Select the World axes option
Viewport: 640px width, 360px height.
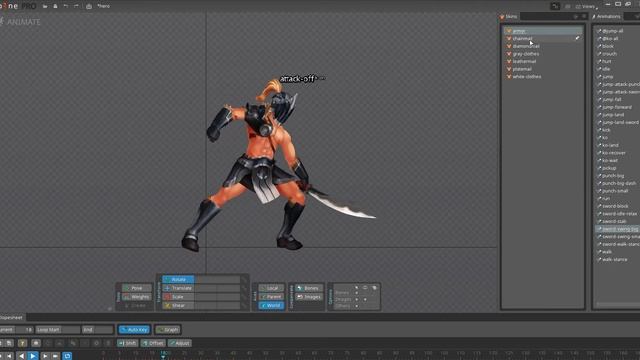271,305
